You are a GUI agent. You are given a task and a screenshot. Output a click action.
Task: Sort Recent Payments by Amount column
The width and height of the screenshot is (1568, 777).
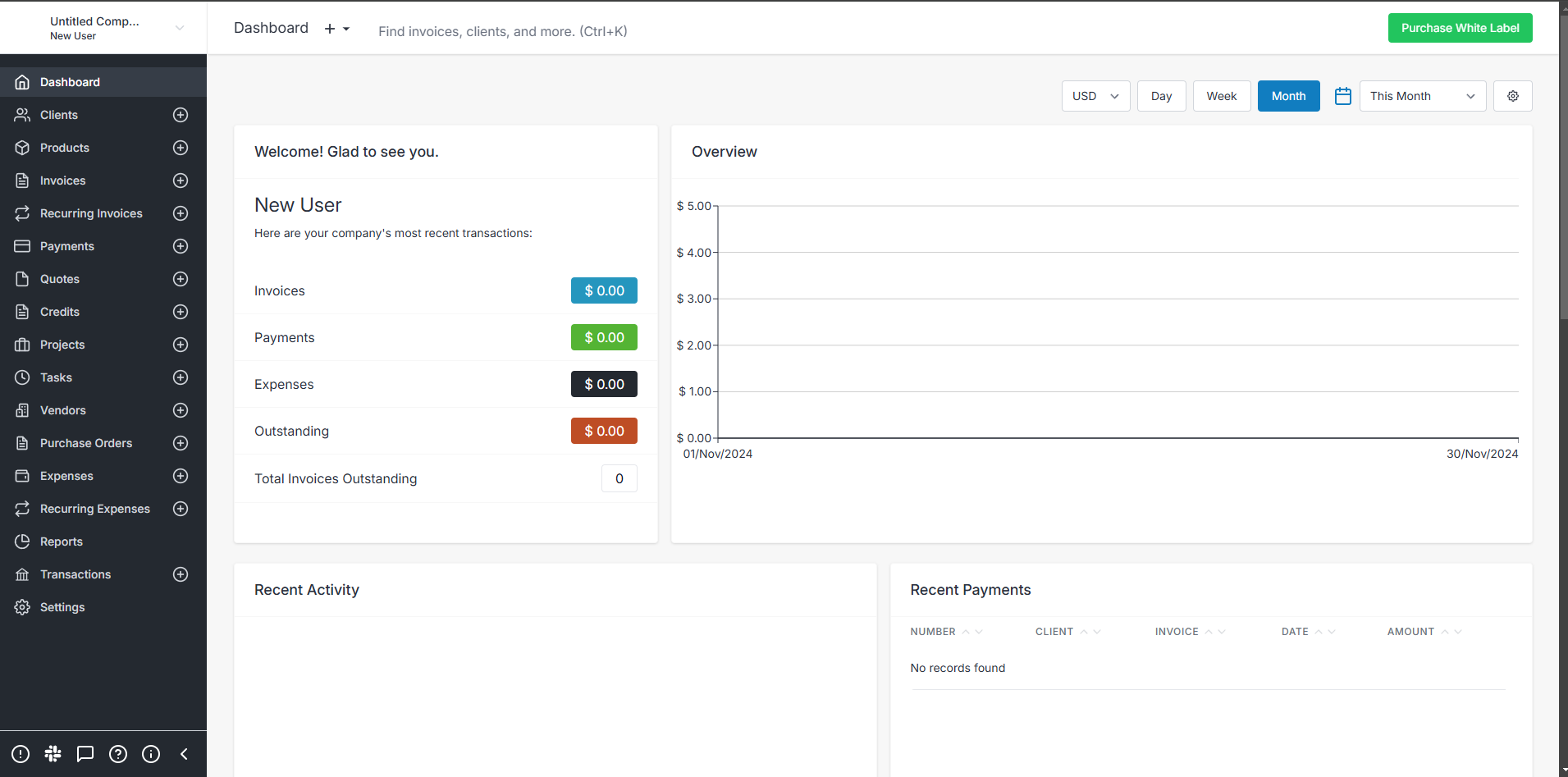(x=1410, y=632)
